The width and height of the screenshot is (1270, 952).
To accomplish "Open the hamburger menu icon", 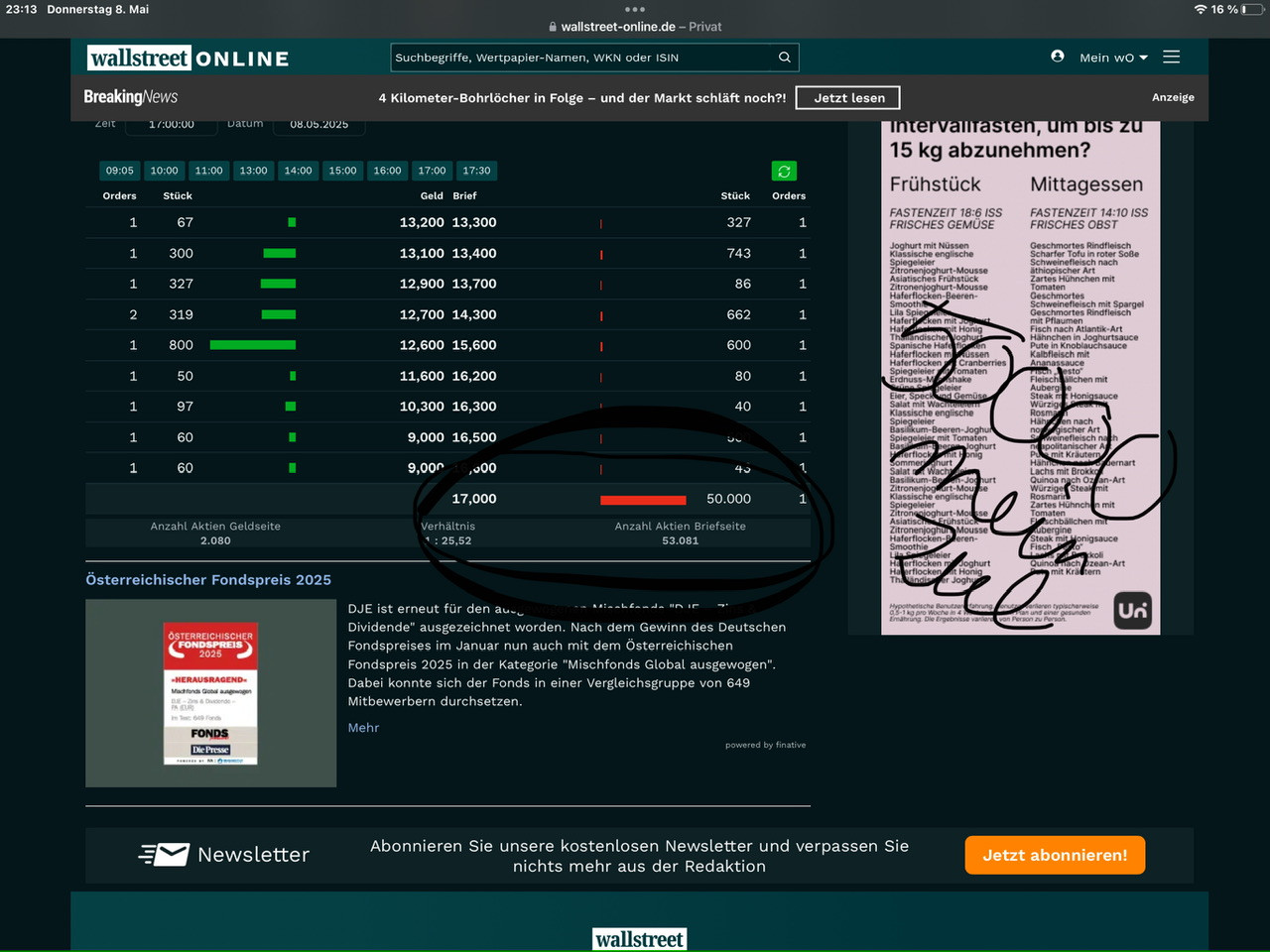I will coord(1172,58).
